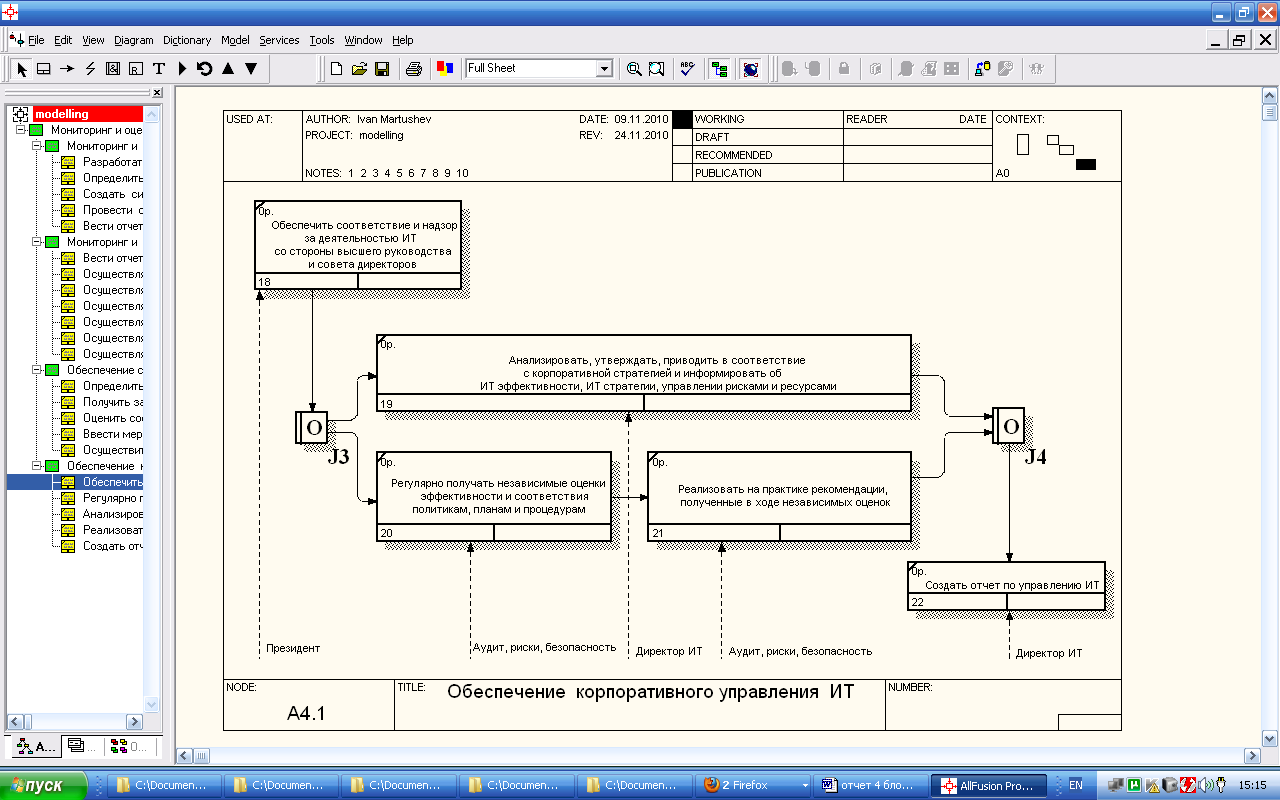Click Go to Parent Diagram up triangle
This screenshot has height=800, width=1280.
pyautogui.click(x=228, y=69)
